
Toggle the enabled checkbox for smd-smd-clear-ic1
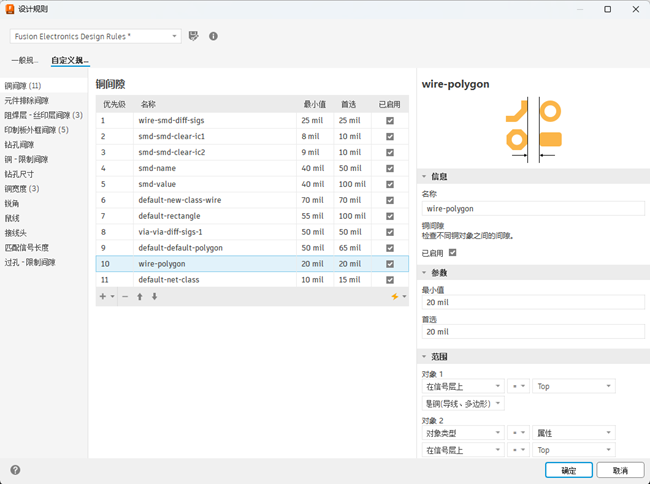[390, 136]
